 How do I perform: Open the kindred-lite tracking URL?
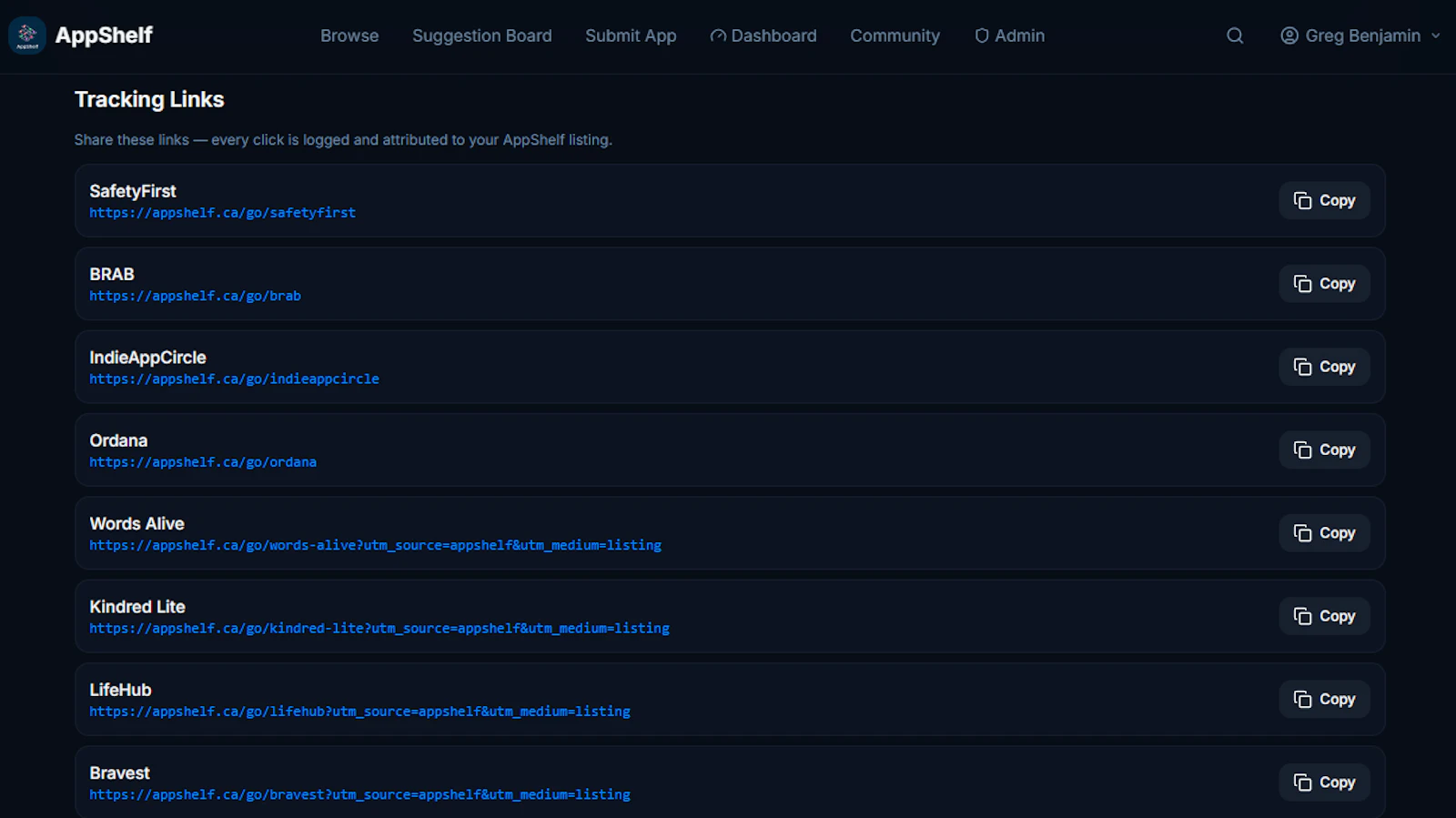(x=379, y=628)
